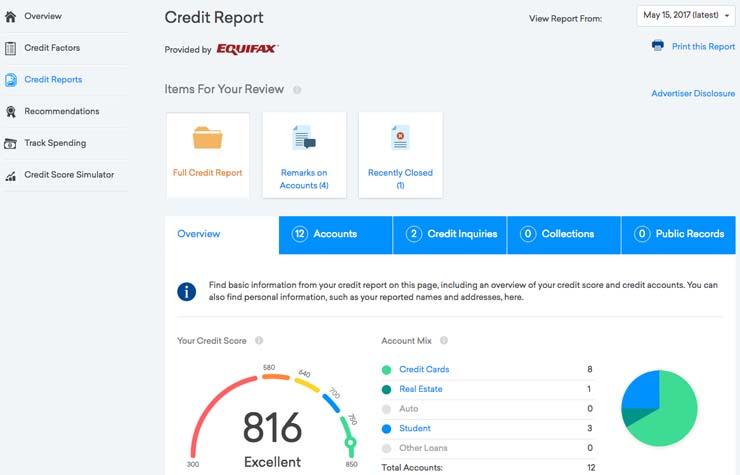Click the dark teal Real Estate legend dot
Image resolution: width=740 pixels, height=475 pixels.
(x=387, y=390)
